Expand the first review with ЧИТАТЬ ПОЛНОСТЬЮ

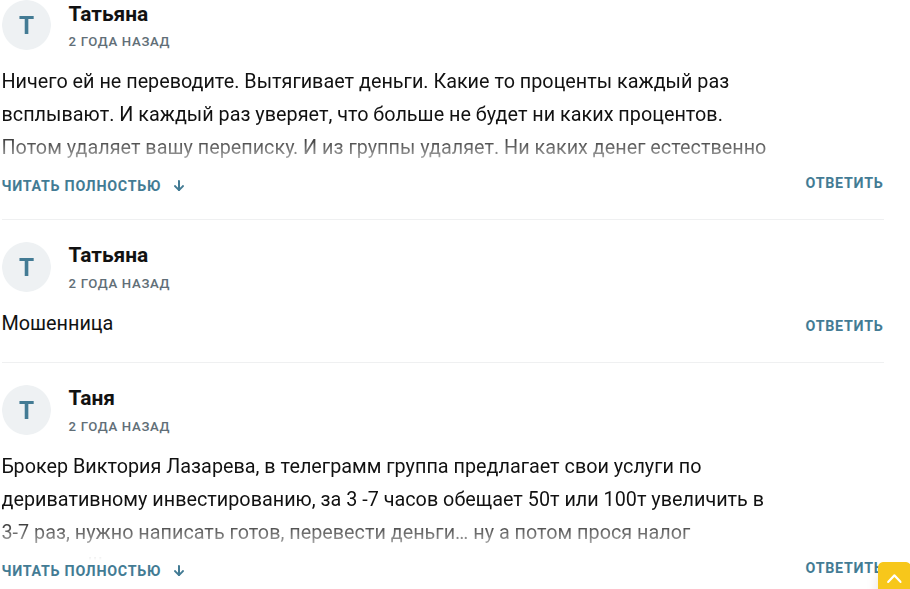[80, 186]
